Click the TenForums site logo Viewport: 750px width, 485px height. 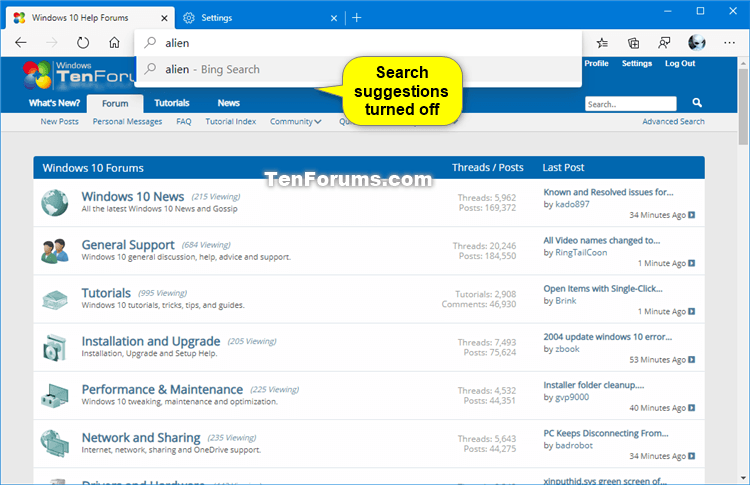tap(79, 76)
